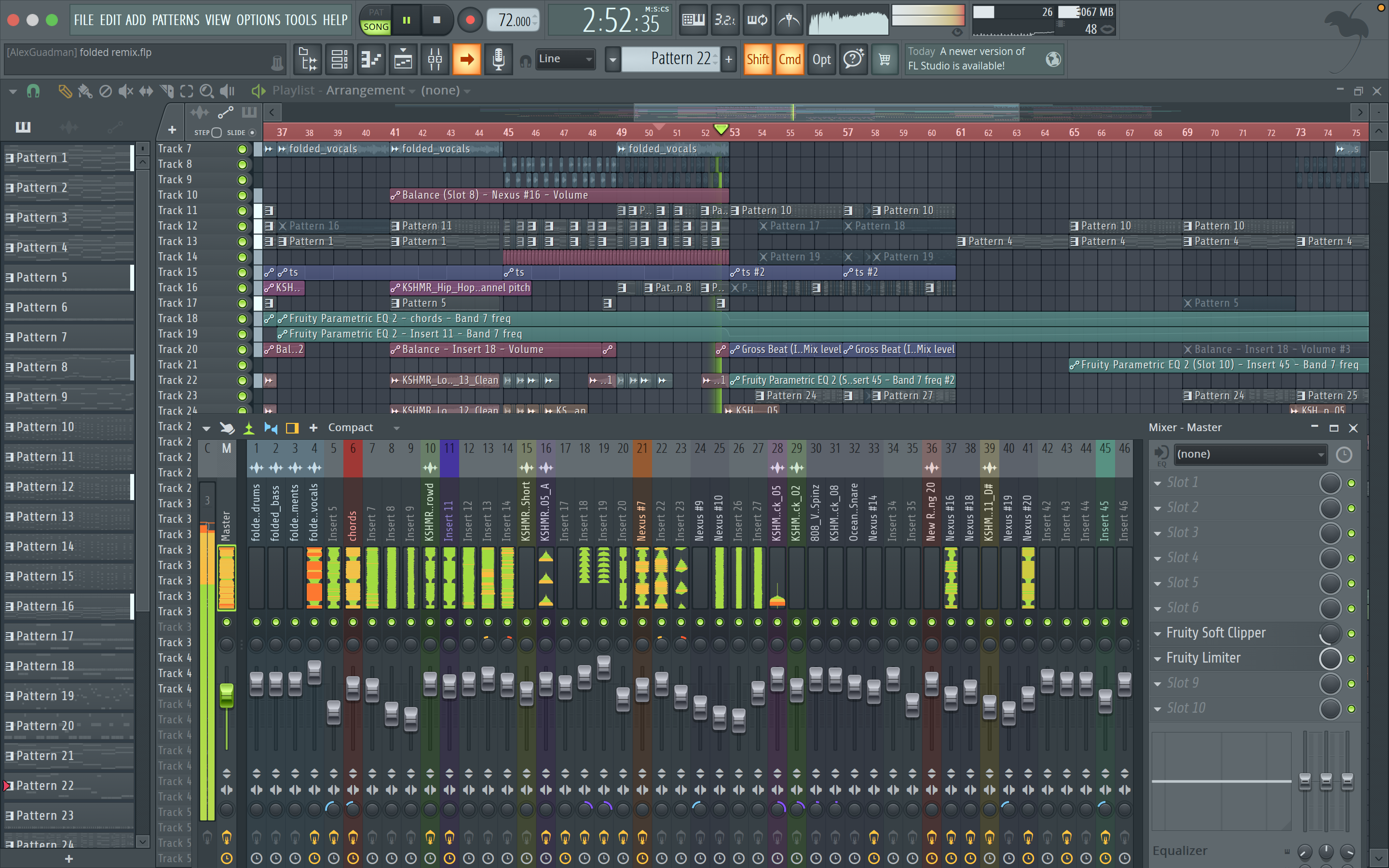This screenshot has height=868, width=1389.
Task: Expand Slot 1 effect menu arrow
Action: pos(1157,483)
